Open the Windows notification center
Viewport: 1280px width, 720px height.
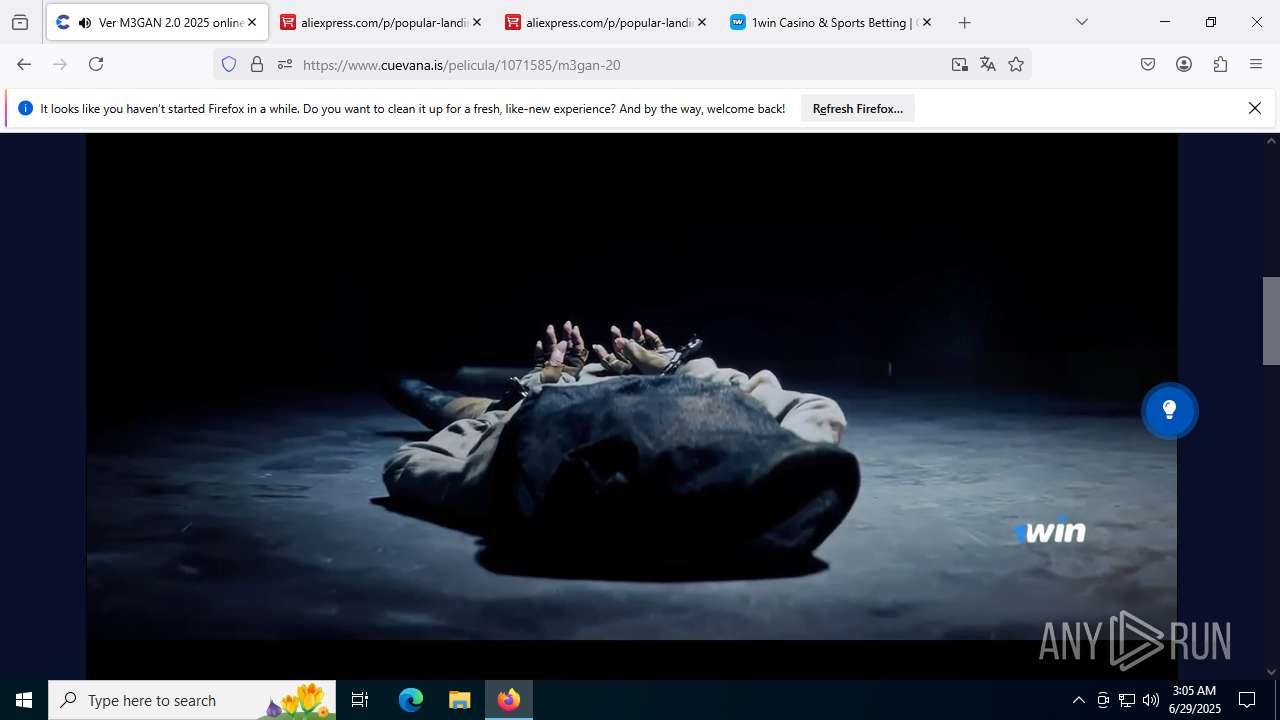point(1247,700)
